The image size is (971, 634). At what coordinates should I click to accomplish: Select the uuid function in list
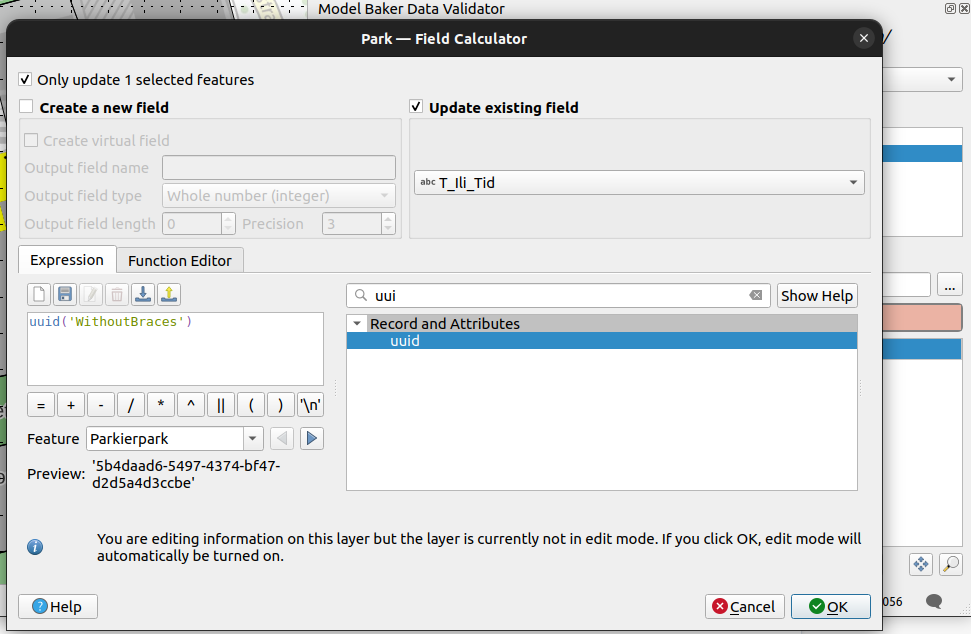pyautogui.click(x=405, y=341)
